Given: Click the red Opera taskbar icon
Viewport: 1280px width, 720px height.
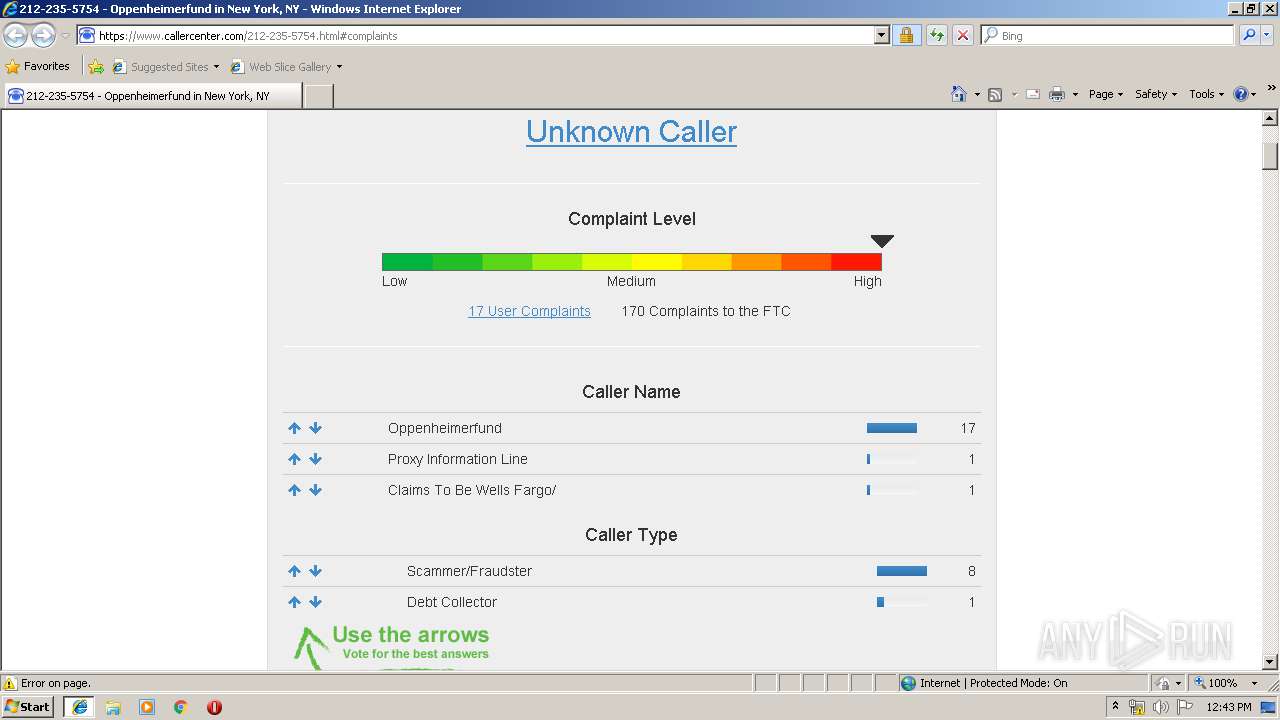Looking at the screenshot, I should pos(214,707).
